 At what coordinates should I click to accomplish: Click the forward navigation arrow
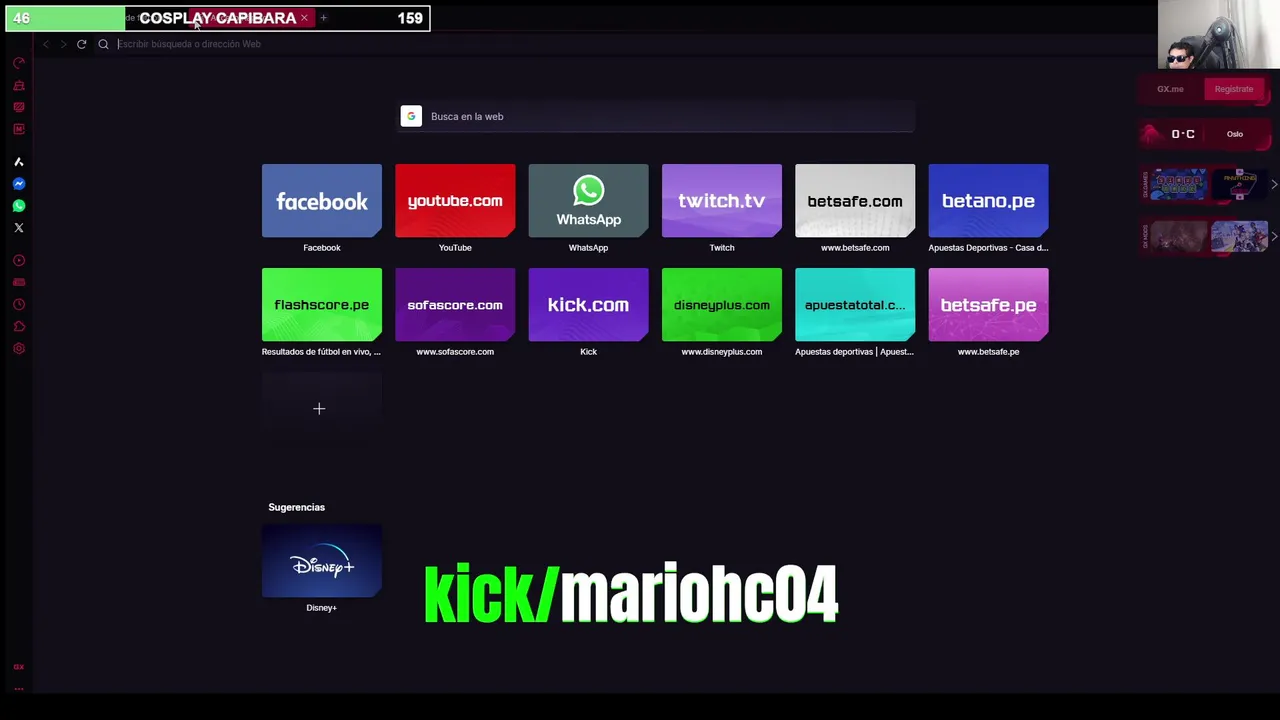63,44
